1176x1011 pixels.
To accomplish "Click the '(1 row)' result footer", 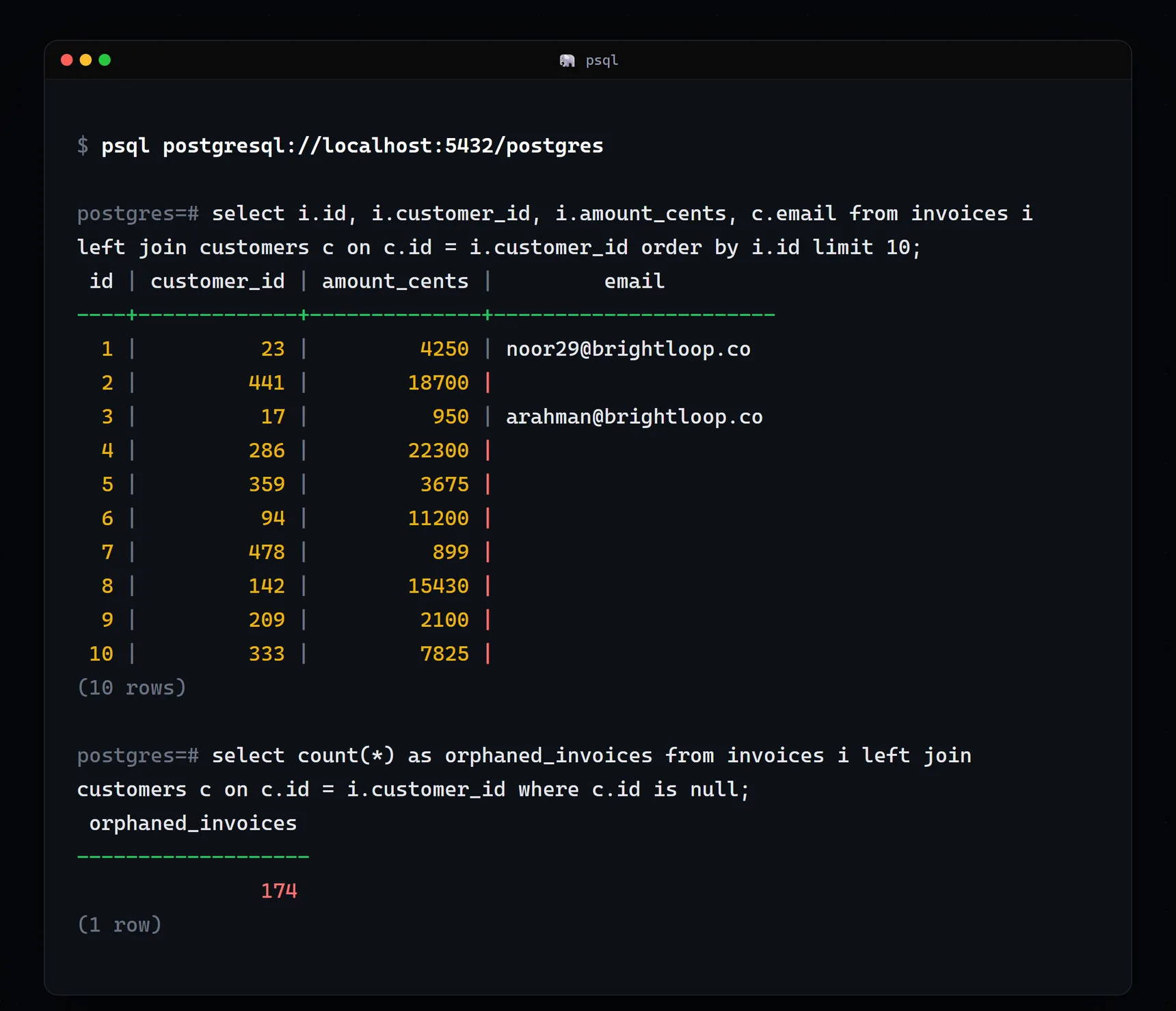I will (120, 925).
